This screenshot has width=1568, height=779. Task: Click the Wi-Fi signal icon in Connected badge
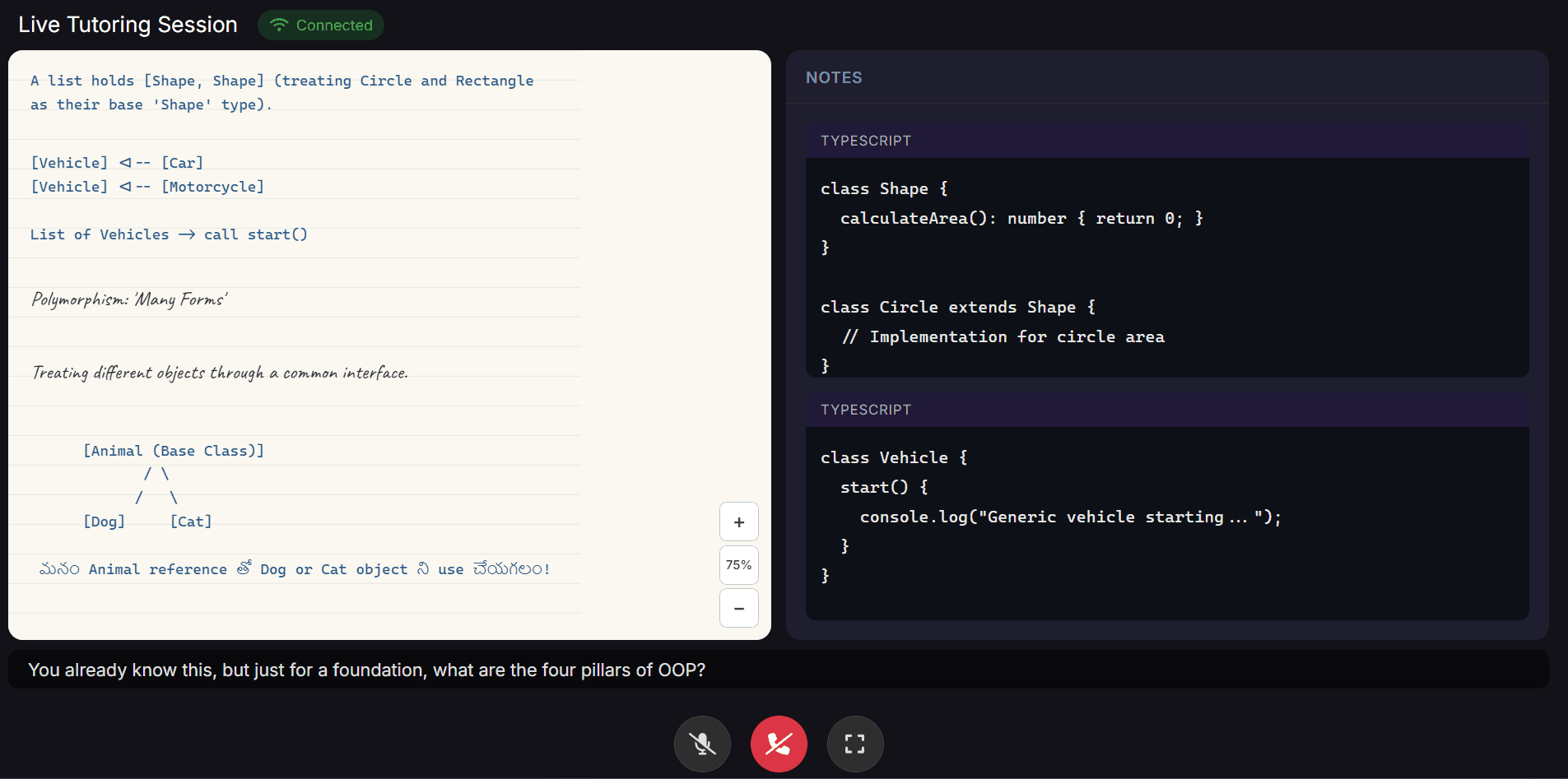(279, 25)
